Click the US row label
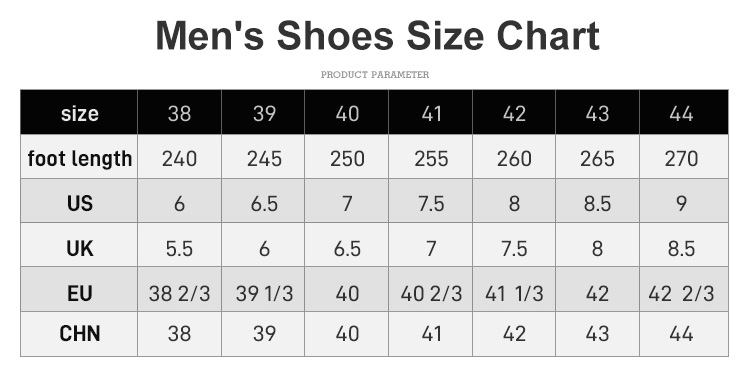This screenshot has width=750, height=384. coord(79,201)
